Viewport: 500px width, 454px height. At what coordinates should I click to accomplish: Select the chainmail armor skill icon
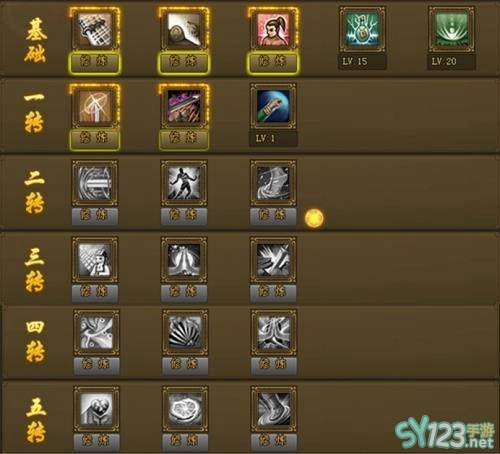(95, 29)
